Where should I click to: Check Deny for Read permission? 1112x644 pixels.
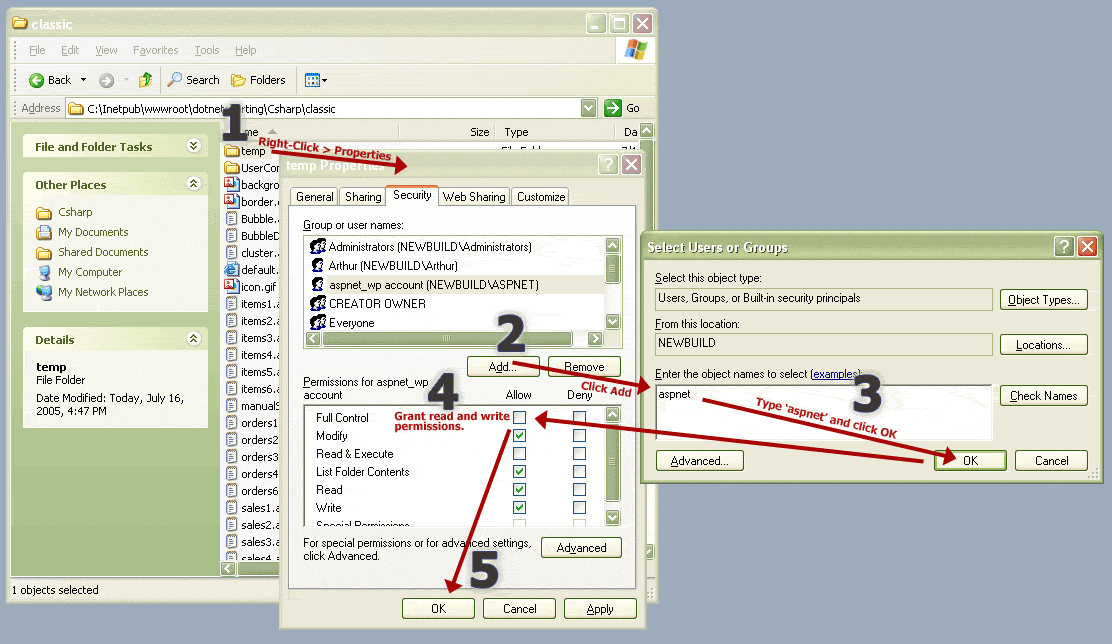(579, 490)
